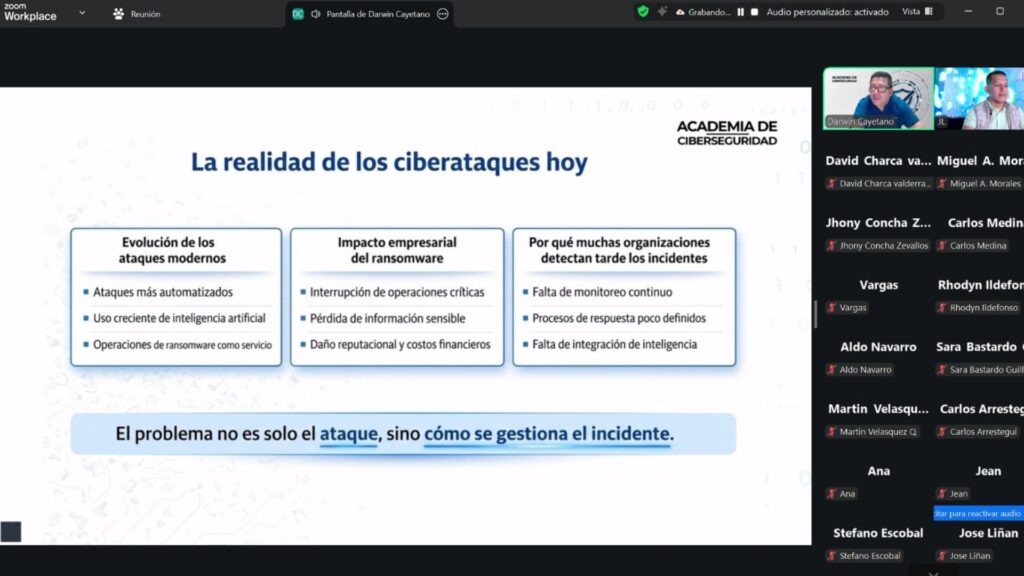Collapse the participant strip with the bottom chevron
The width and height of the screenshot is (1024, 576).
point(932,571)
